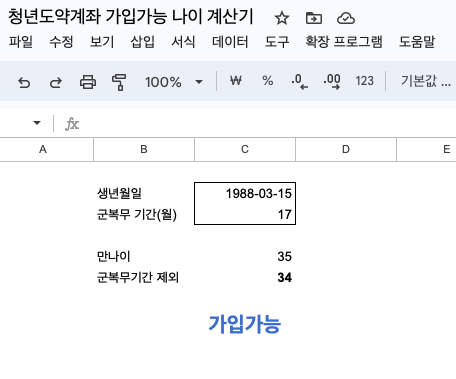The width and height of the screenshot is (456, 379).
Task: Select column D header
Action: tap(346, 149)
